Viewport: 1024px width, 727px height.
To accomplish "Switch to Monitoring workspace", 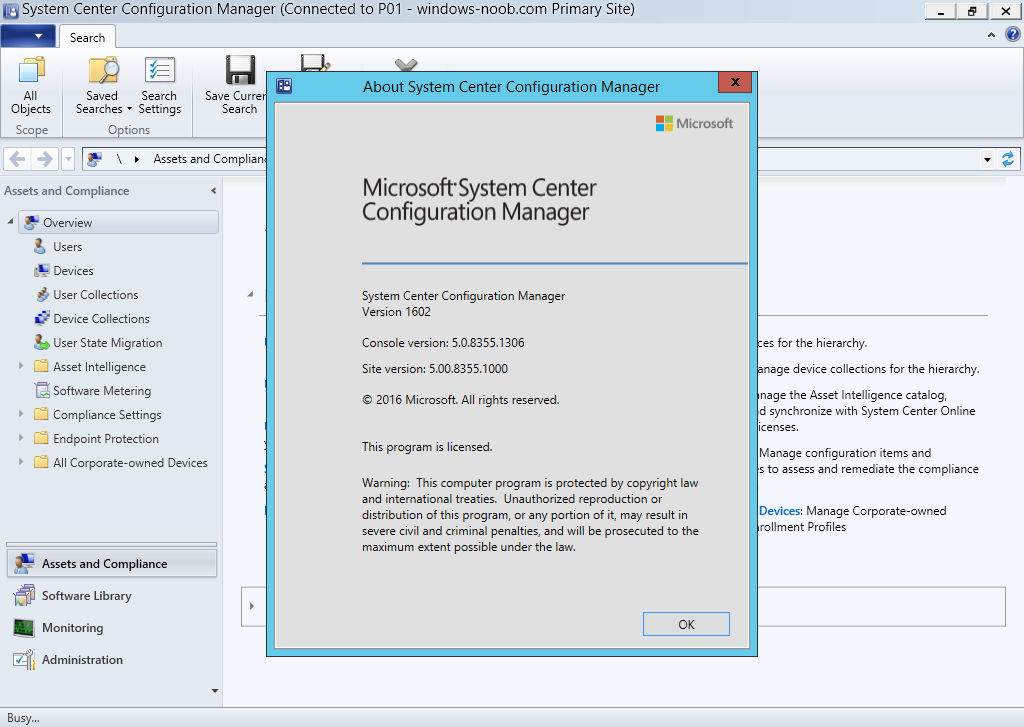I will [x=112, y=628].
